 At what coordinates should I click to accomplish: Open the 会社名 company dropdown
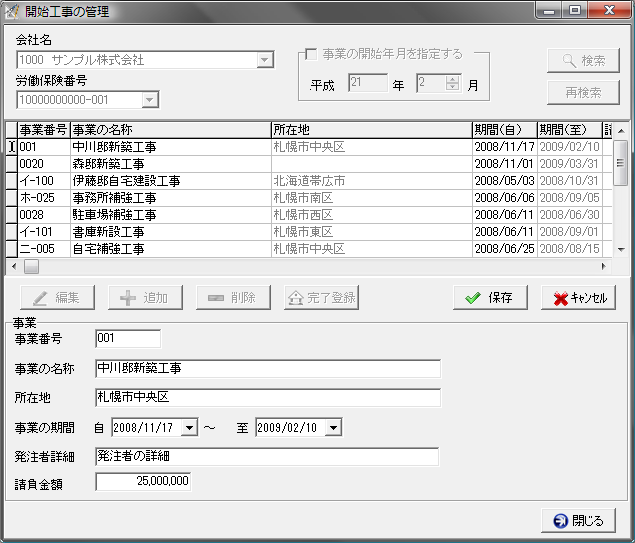[x=265, y=60]
